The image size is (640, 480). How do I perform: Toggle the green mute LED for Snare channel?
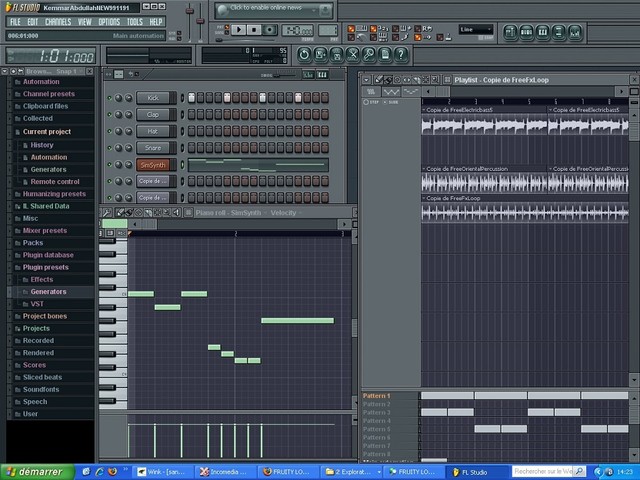(110, 148)
